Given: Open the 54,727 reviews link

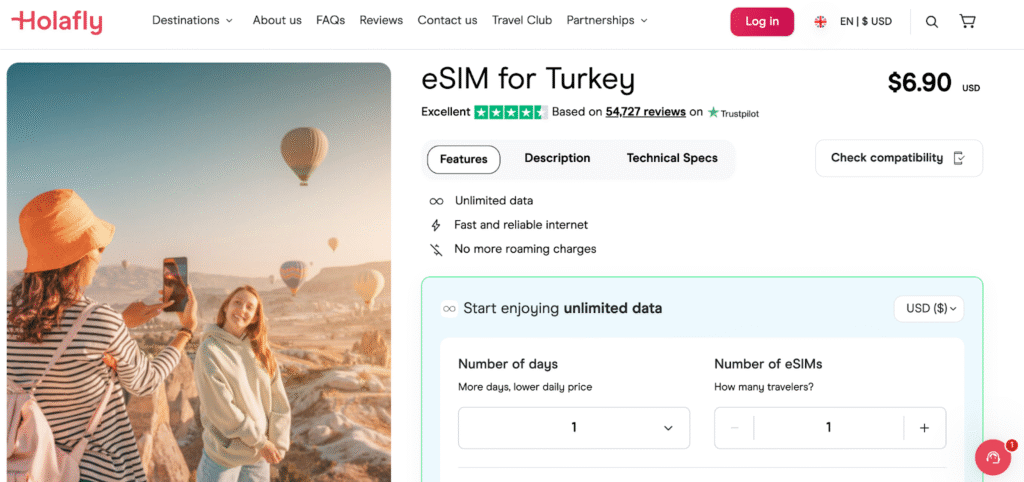Looking at the screenshot, I should (645, 112).
